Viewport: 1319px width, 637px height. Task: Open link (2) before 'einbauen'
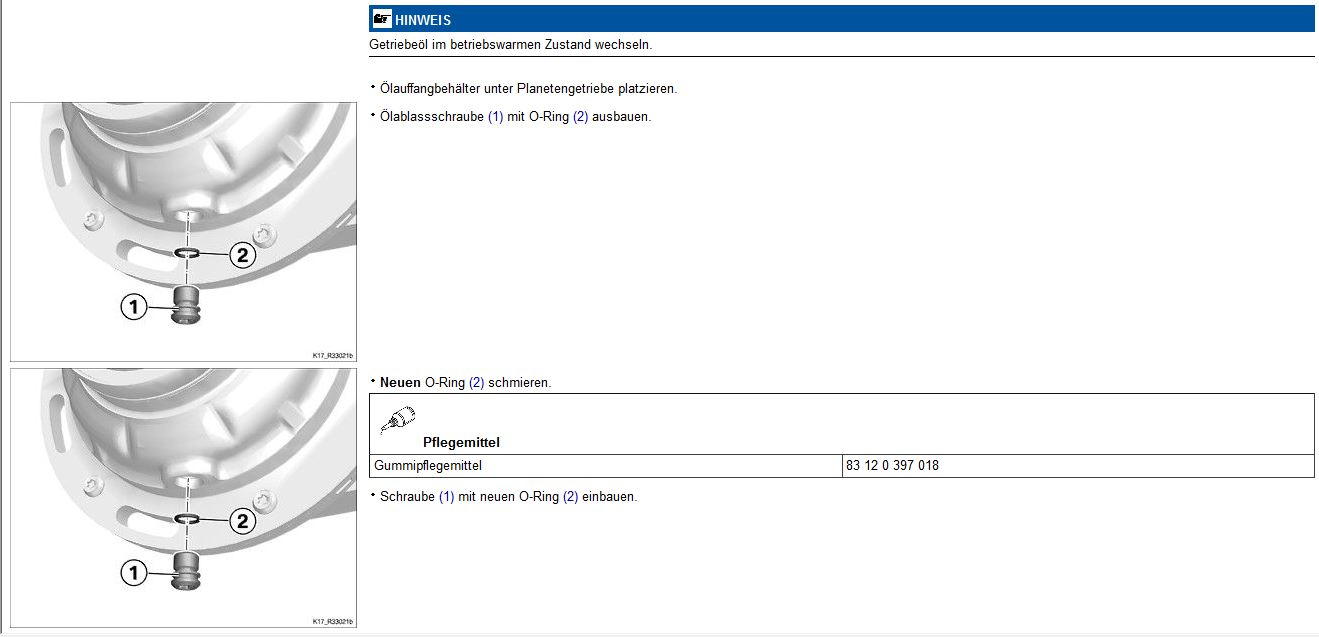point(570,496)
